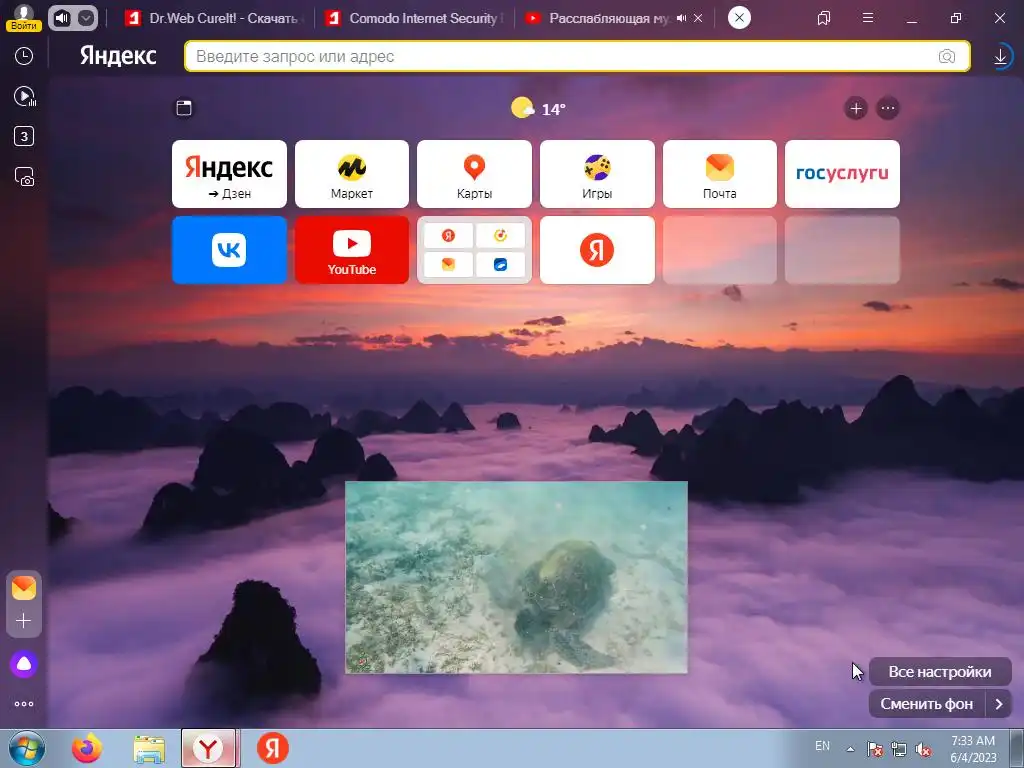Open the red Я Yandex tile
Viewport: 1024px width, 768px height.
pos(598,250)
